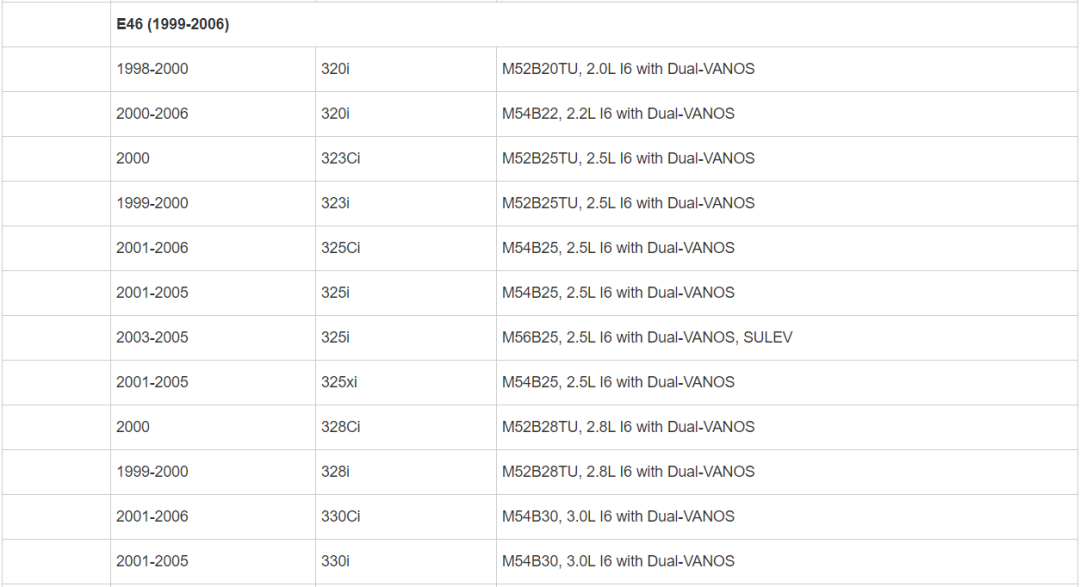Viewport: 1080px width, 587px height.
Task: Select the 323Ci model cell
Action: pyautogui.click(x=338, y=158)
